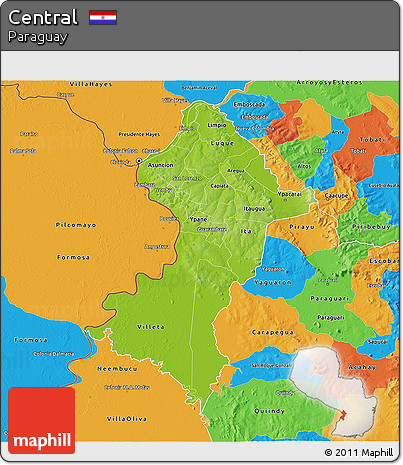Click the red maphill logo
403x465 pixels.
42,420
